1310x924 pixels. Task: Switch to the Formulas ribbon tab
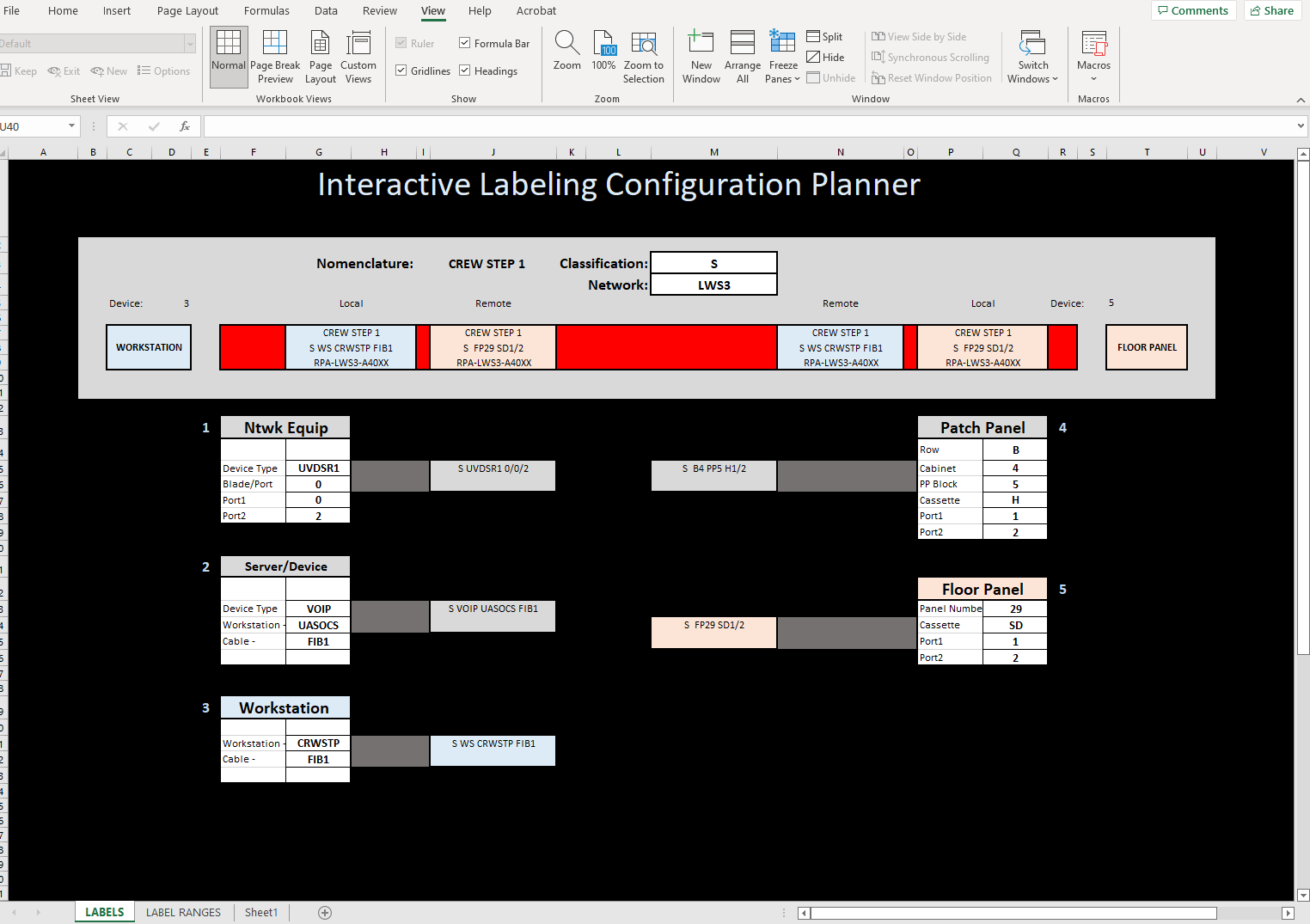pos(266,10)
